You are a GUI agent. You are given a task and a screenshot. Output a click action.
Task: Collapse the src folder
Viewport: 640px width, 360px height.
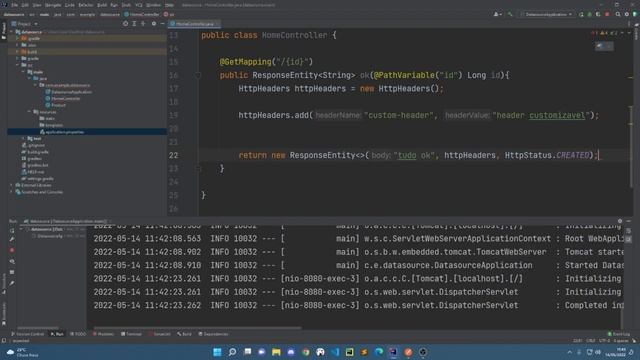(17, 65)
